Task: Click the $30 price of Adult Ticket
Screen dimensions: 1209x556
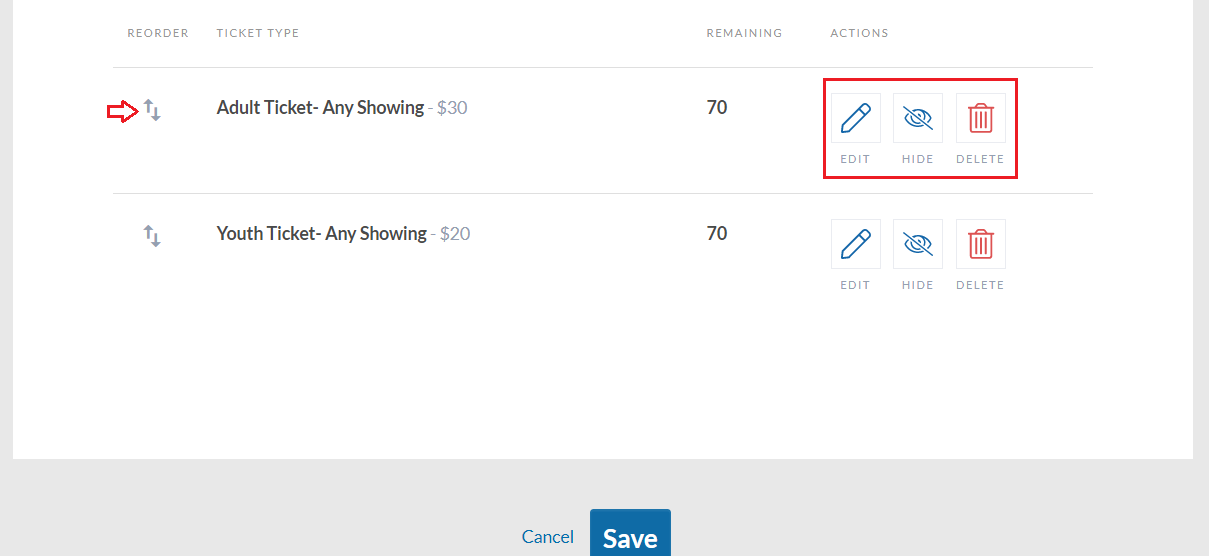Action: [452, 107]
